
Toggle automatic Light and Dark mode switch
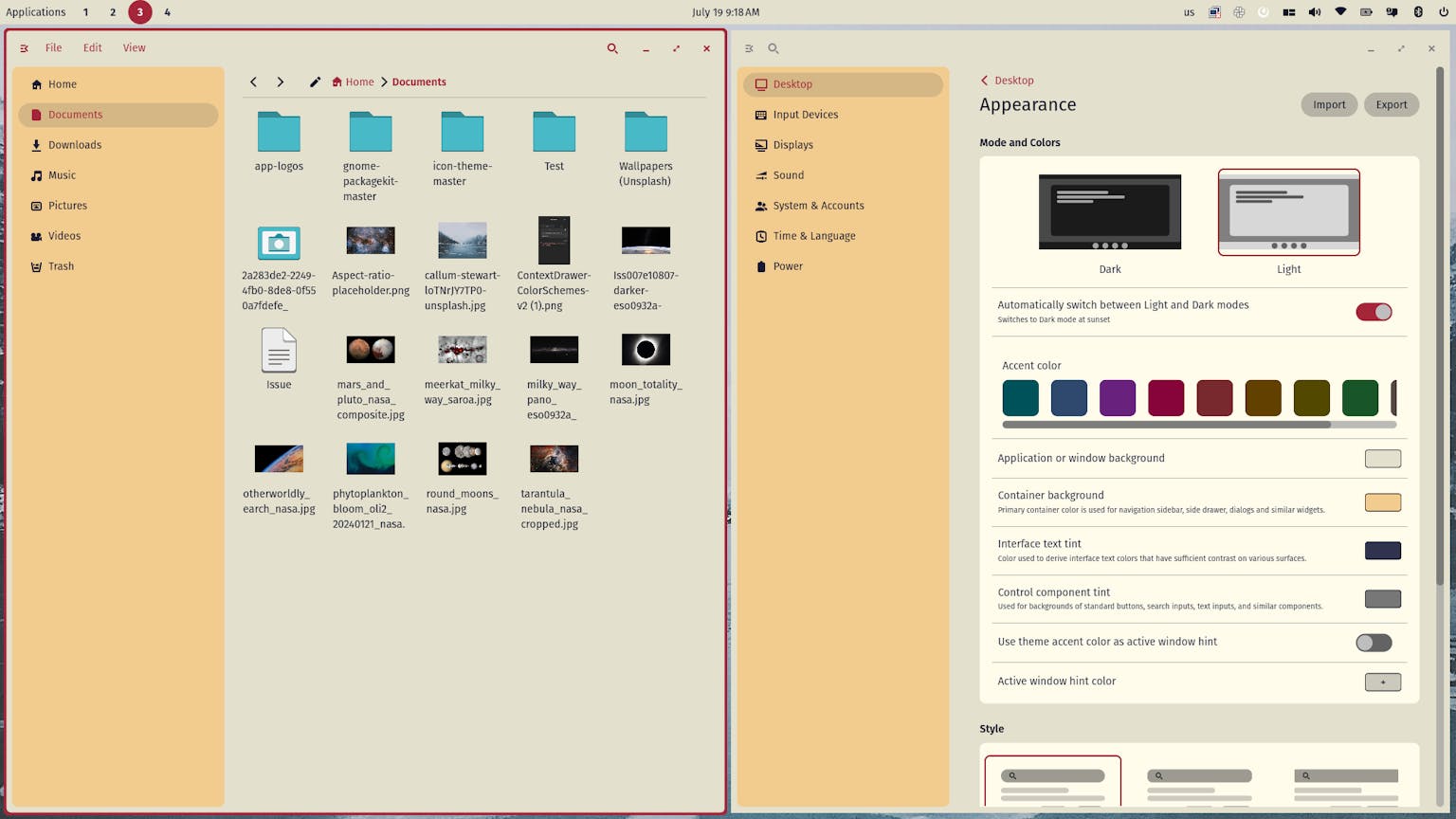coord(1373,312)
